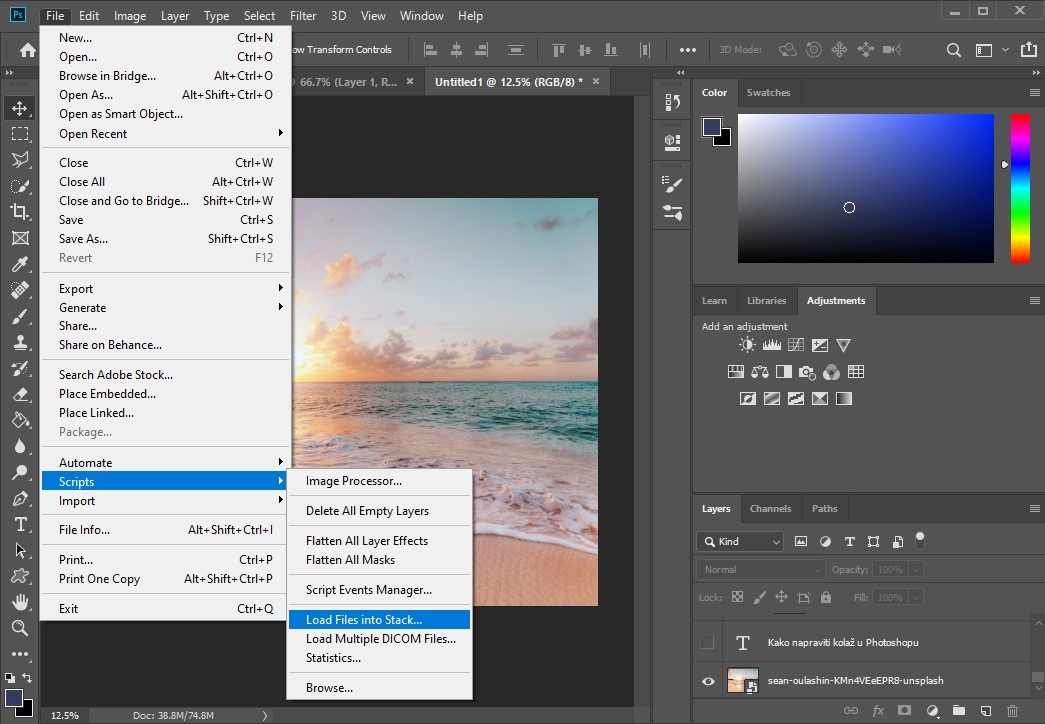The image size is (1045, 724).
Task: Show the Kako napraviti kolaž text layer
Action: pos(708,643)
